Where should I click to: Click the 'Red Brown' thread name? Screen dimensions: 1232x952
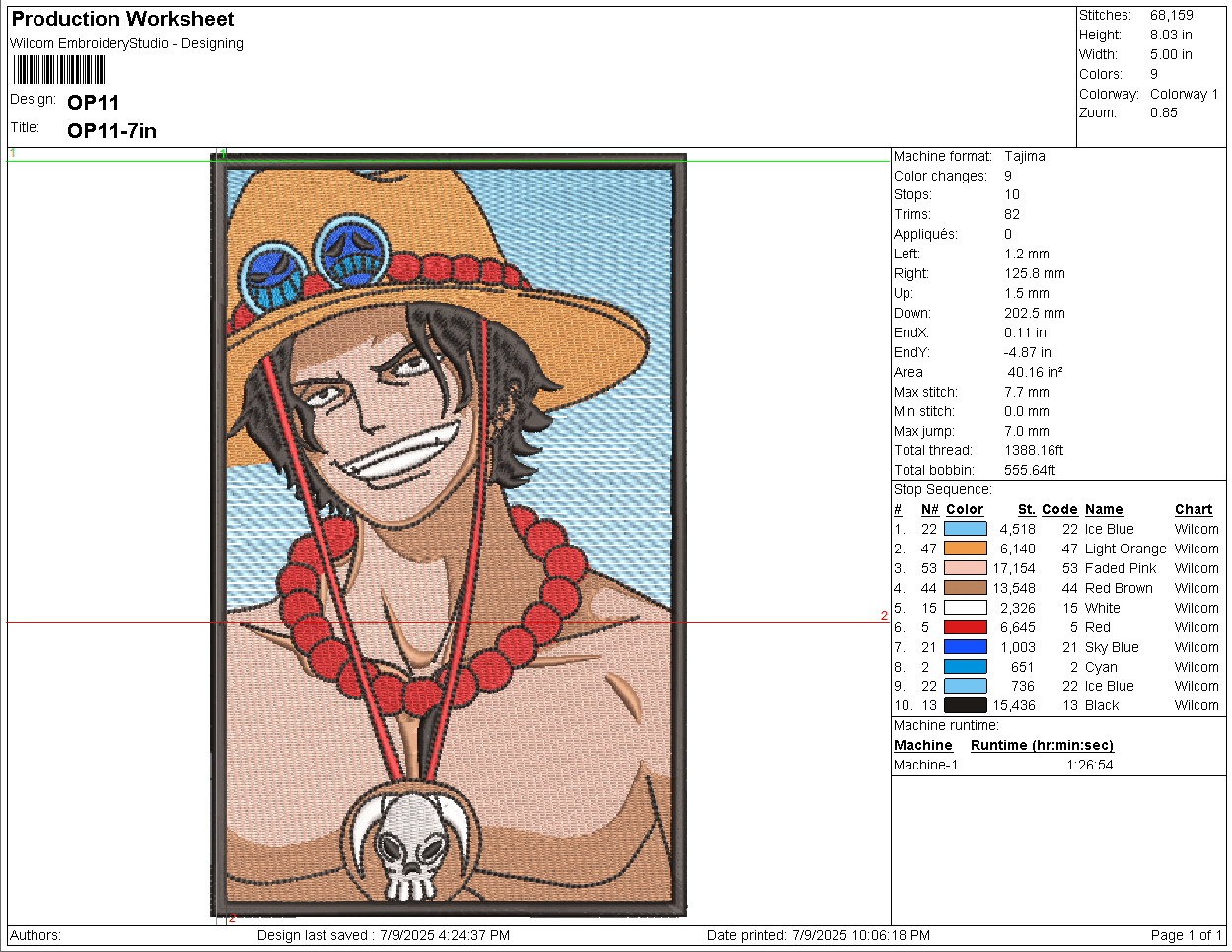[x=1119, y=588]
